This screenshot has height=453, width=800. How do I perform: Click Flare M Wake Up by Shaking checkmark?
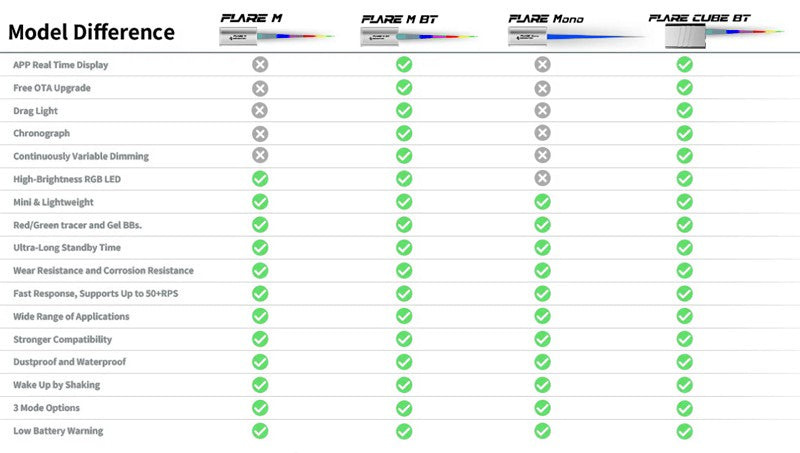[260, 385]
